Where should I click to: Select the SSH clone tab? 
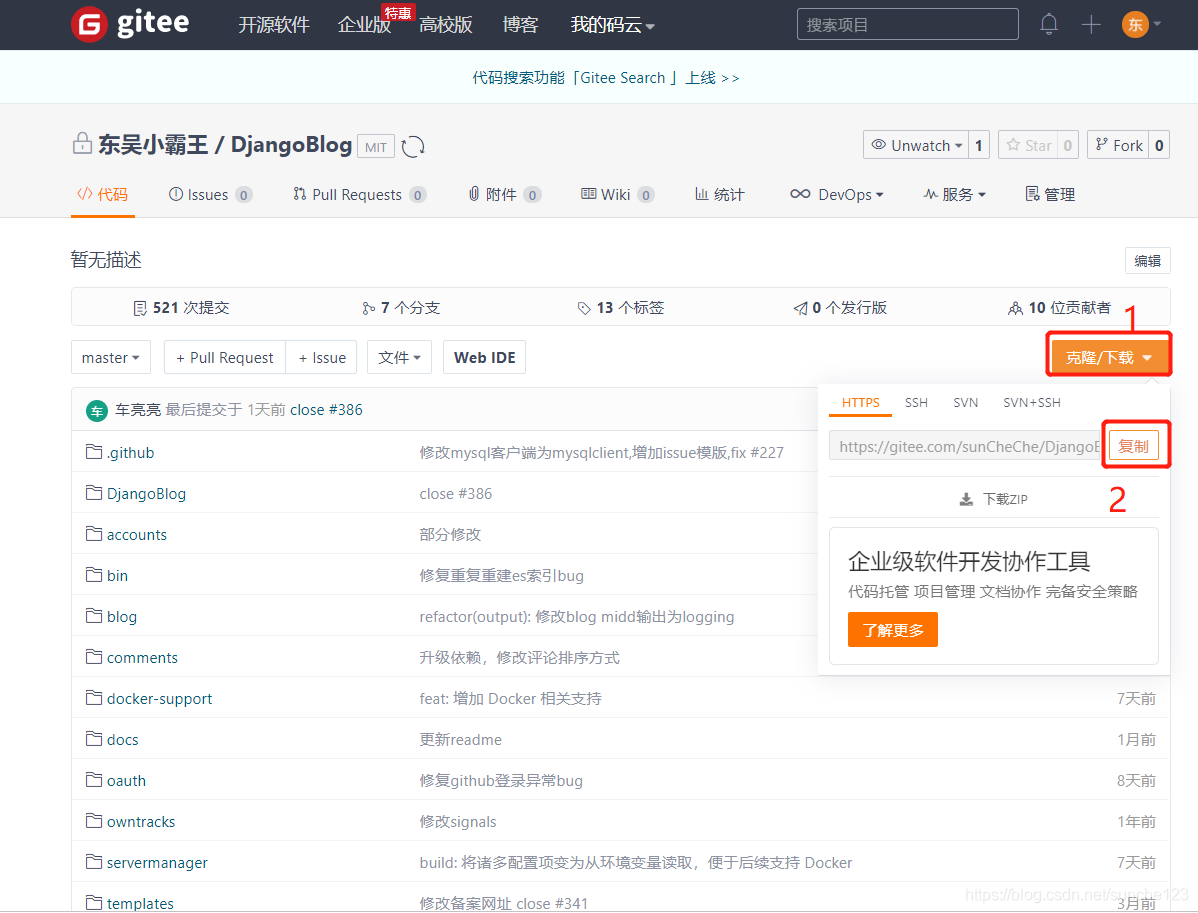pos(916,403)
